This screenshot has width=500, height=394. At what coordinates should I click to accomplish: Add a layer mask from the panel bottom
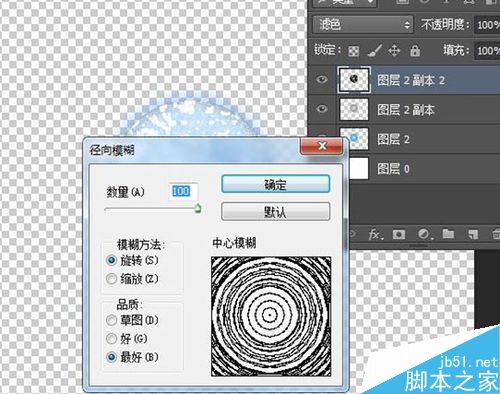click(x=399, y=234)
